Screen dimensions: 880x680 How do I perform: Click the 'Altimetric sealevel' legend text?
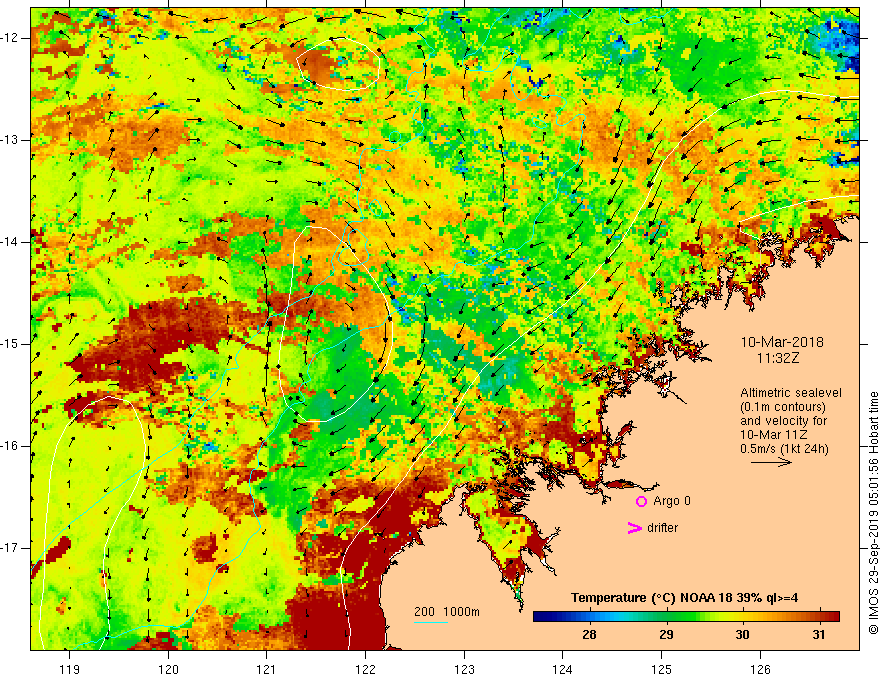pyautogui.click(x=791, y=393)
